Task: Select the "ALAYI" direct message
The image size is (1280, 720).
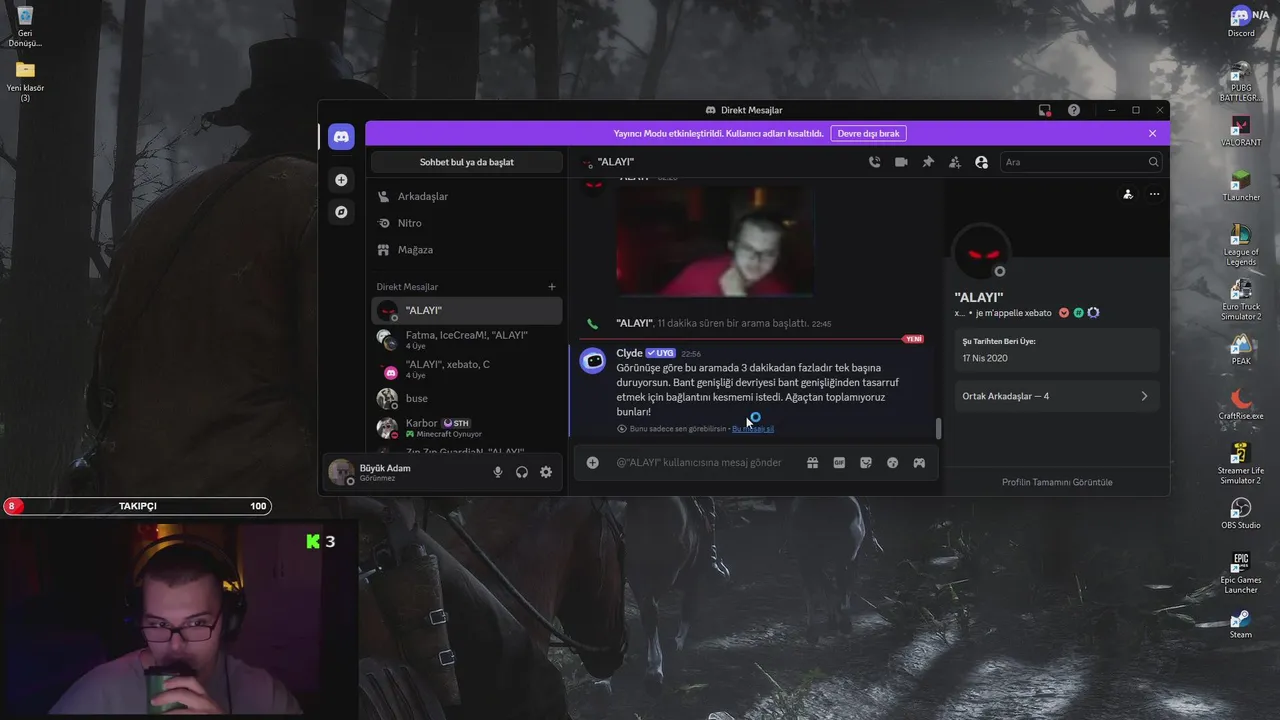Action: tap(466, 311)
